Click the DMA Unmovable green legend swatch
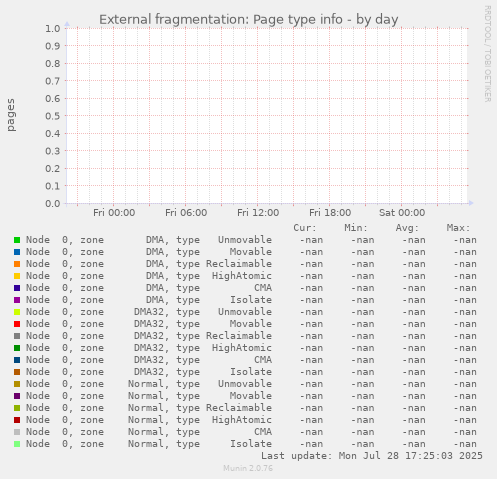 (17, 240)
